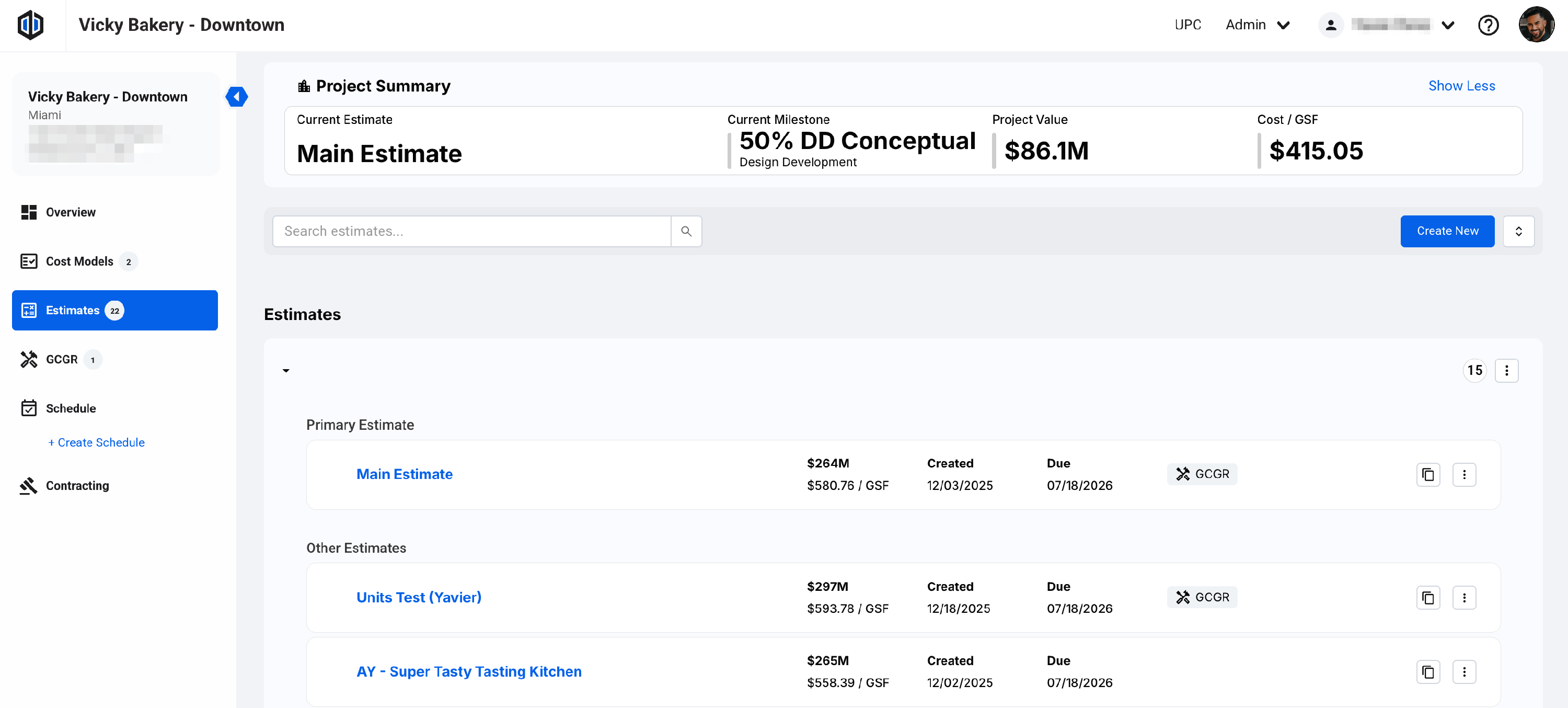Go to GCGR sidebar section
Screen dimensions: 1568x708
(62, 359)
